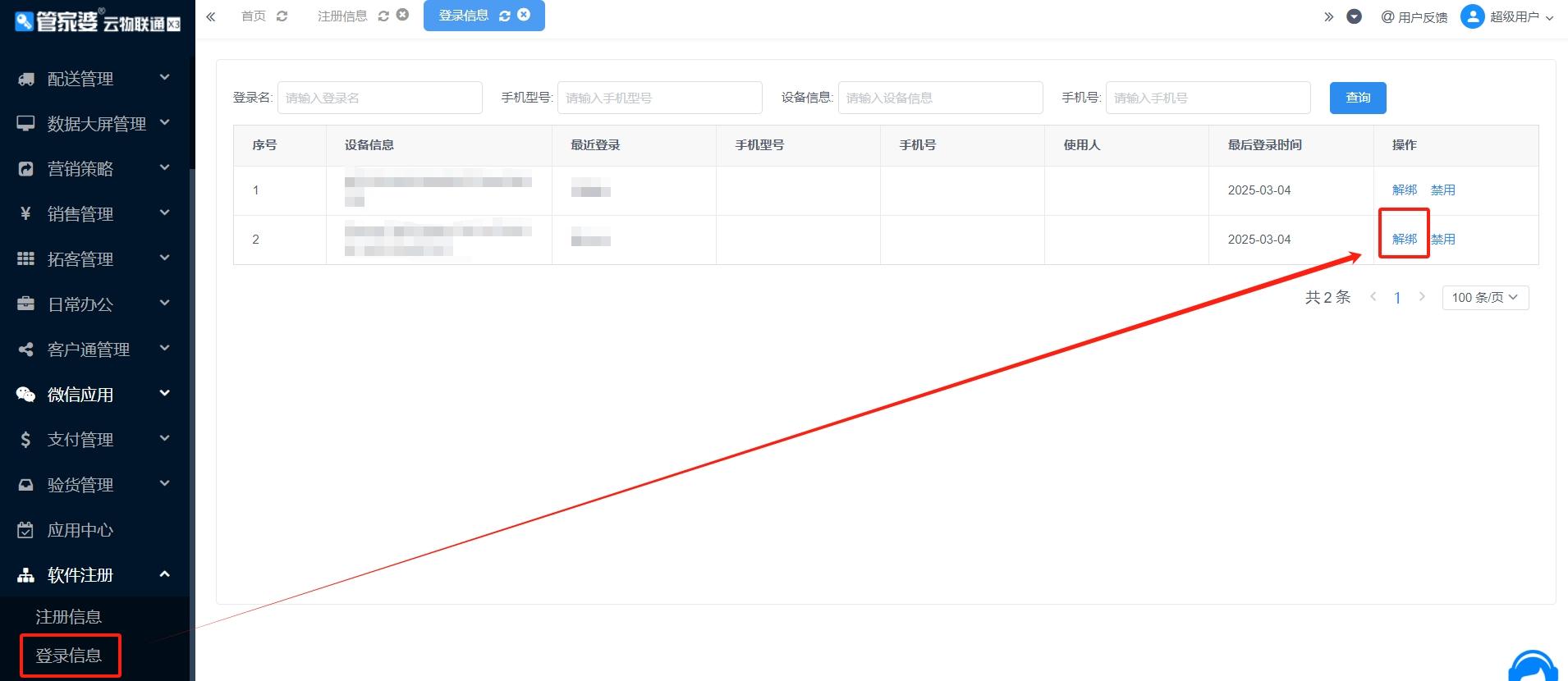Open 登录信息 in the sidebar submenu
Image resolution: width=1568 pixels, height=681 pixels.
(x=69, y=656)
